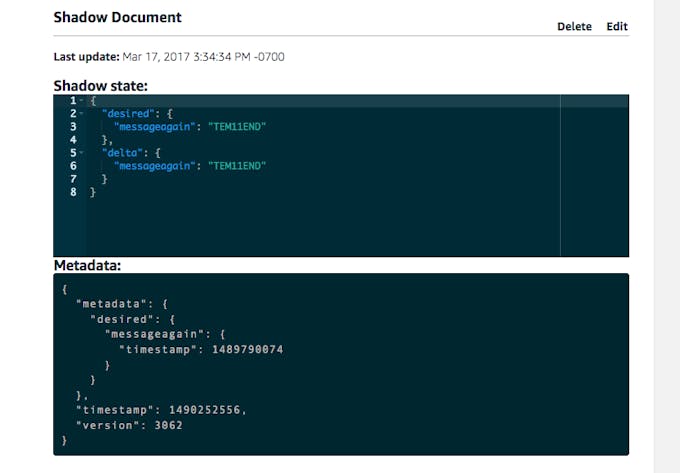The height and width of the screenshot is (473, 680).
Task: Click "messageagain" key on editor line 3
Action: pyautogui.click(x=154, y=127)
